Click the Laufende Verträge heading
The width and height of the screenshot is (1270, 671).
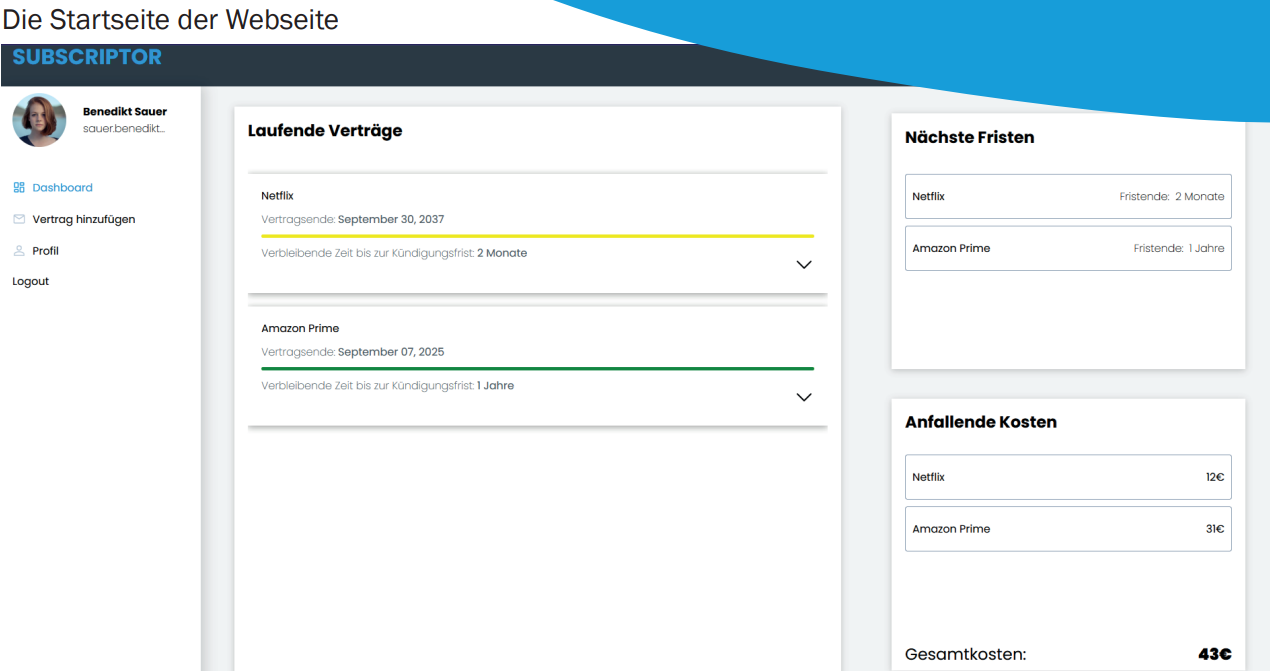(325, 131)
